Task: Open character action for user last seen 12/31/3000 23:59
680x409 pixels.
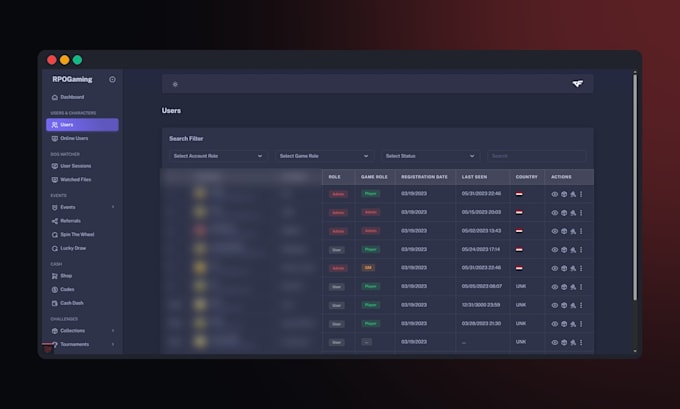Action: click(x=573, y=306)
